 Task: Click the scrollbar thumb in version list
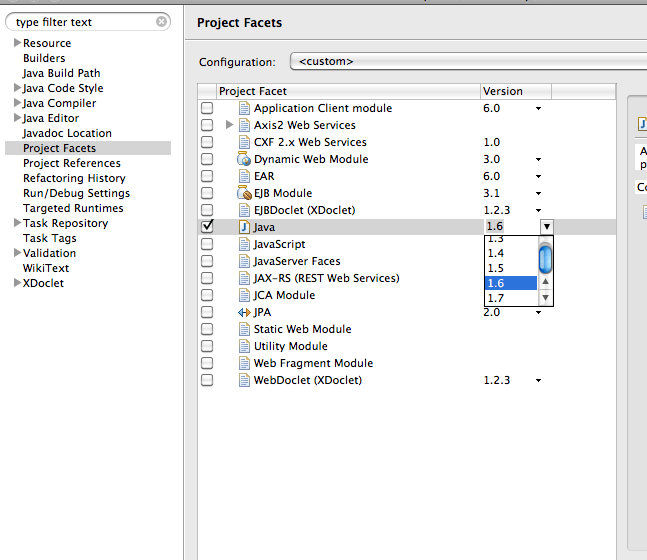pos(545,259)
